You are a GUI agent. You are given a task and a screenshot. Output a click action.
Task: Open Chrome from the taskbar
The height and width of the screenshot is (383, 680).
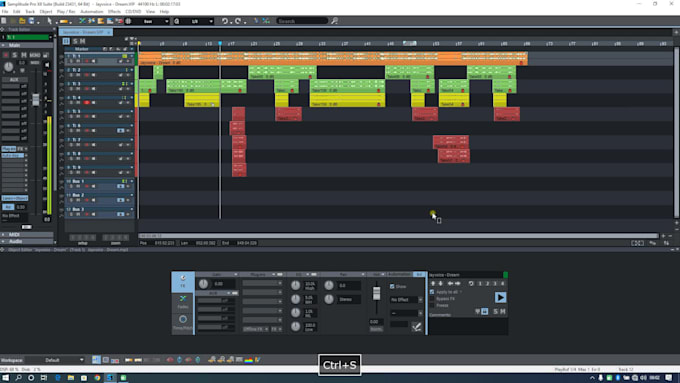click(97, 378)
